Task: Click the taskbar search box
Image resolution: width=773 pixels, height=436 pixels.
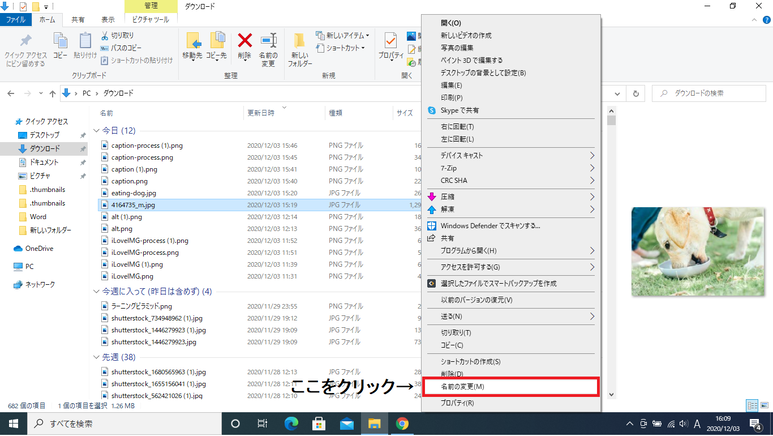Action: 124,424
